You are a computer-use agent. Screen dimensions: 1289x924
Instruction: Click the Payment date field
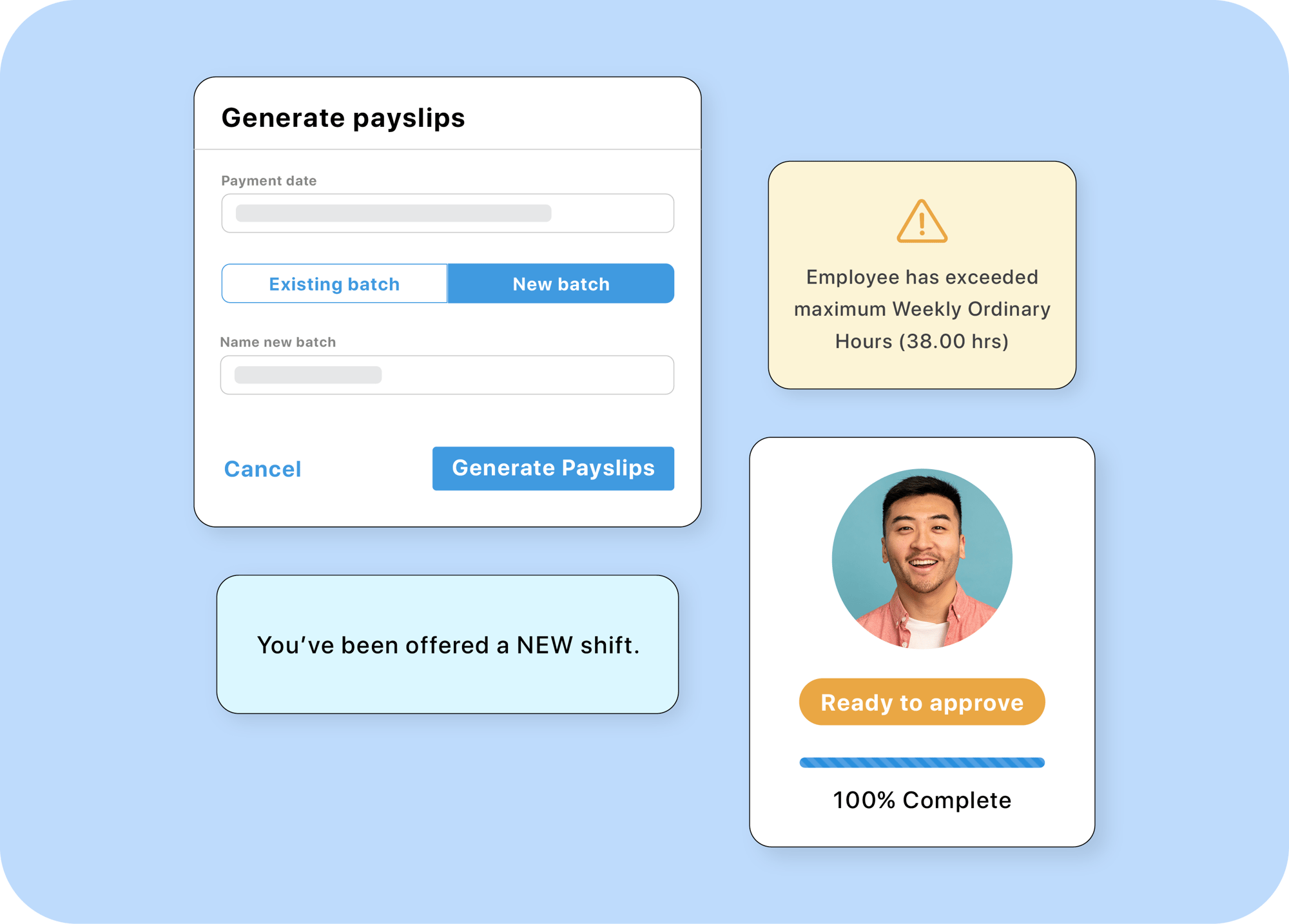[447, 213]
